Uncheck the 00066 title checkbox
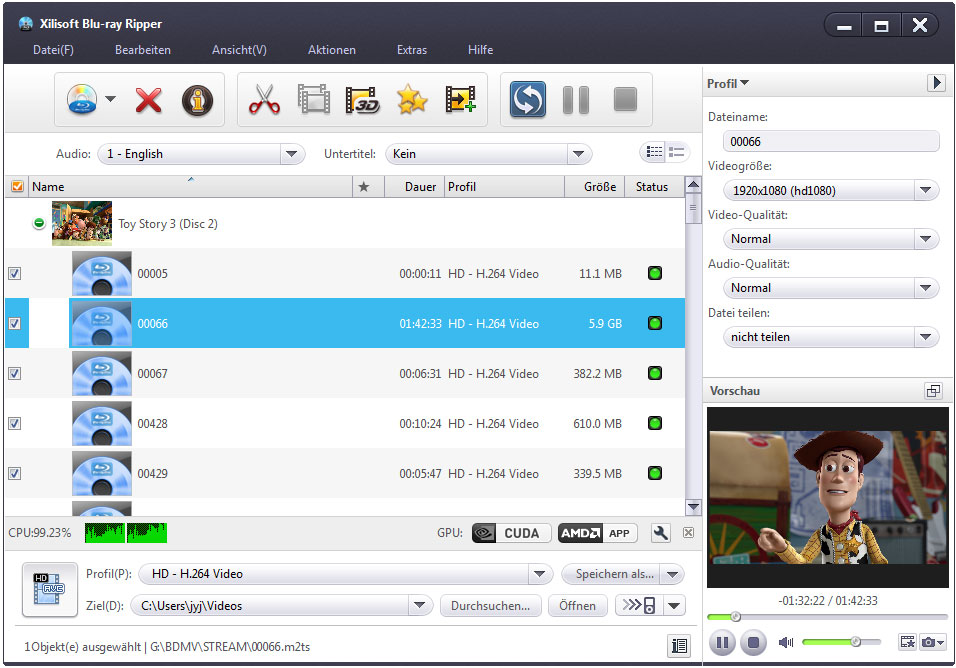 click(15, 324)
